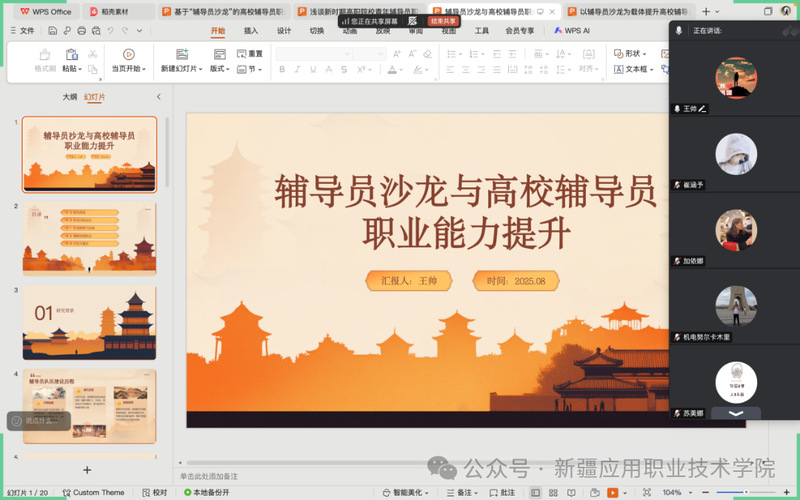Image resolution: width=800 pixels, height=500 pixels.
Task: Click the New Slide (新建幻灯片) icon
Action: (x=181, y=54)
